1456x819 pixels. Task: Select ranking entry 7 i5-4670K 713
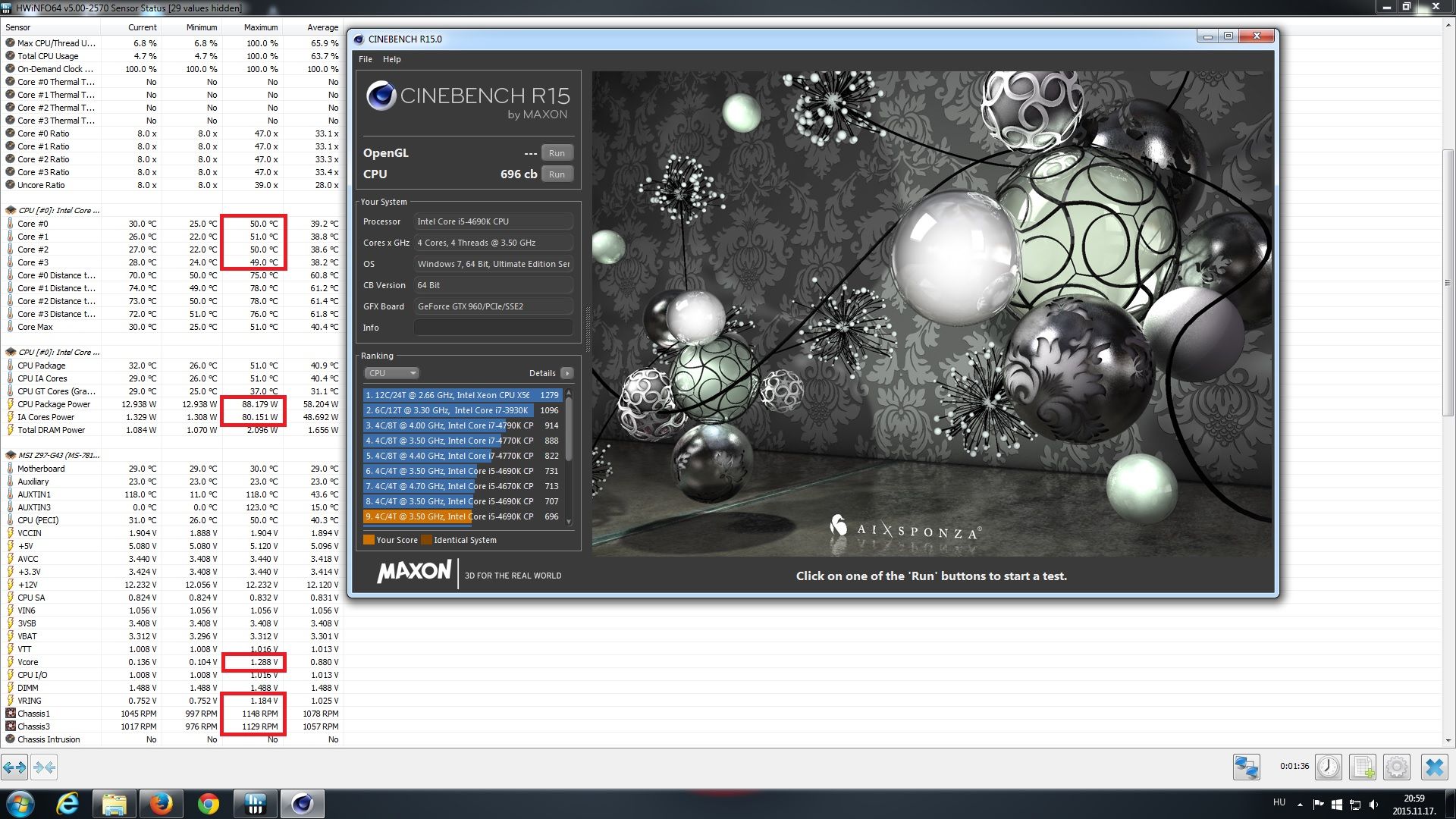(x=462, y=486)
